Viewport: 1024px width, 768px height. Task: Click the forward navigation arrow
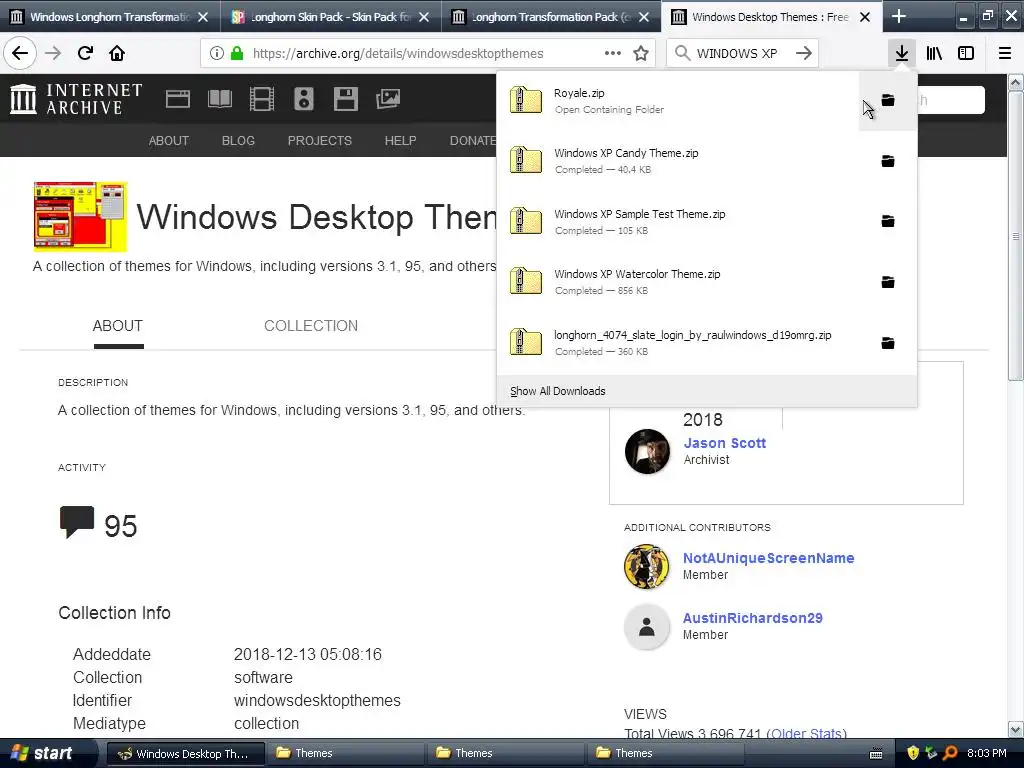tap(53, 53)
